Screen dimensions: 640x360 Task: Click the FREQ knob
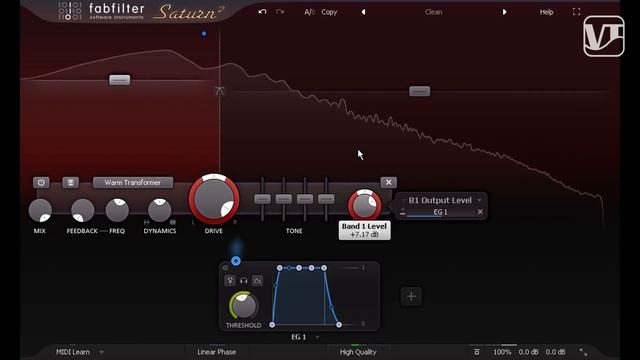117,211
